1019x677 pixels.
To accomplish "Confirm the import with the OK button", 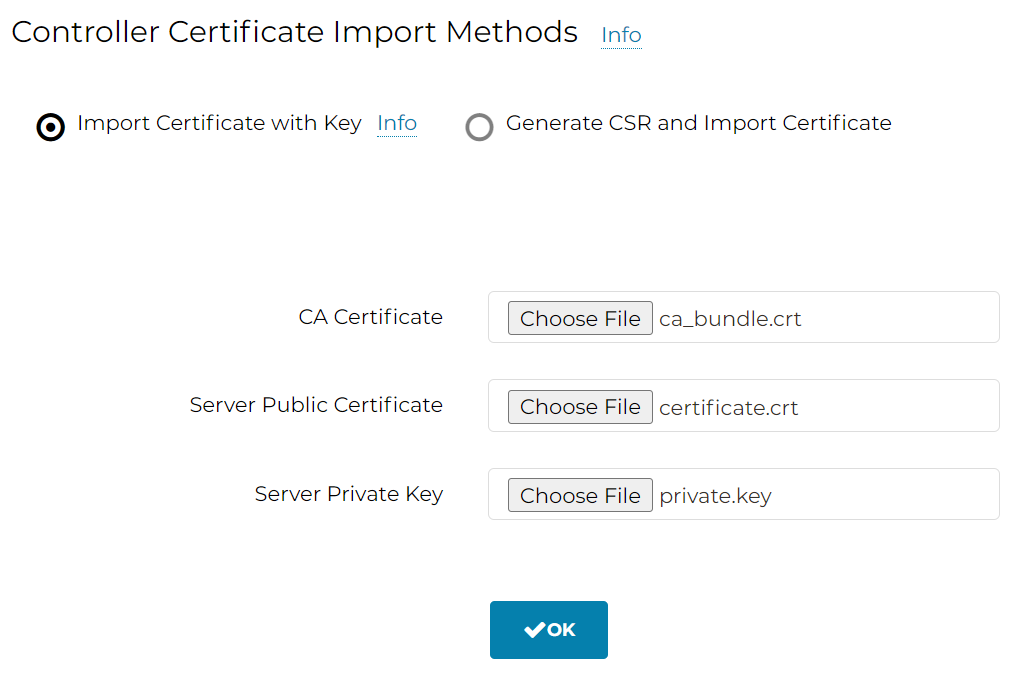I will 549,630.
